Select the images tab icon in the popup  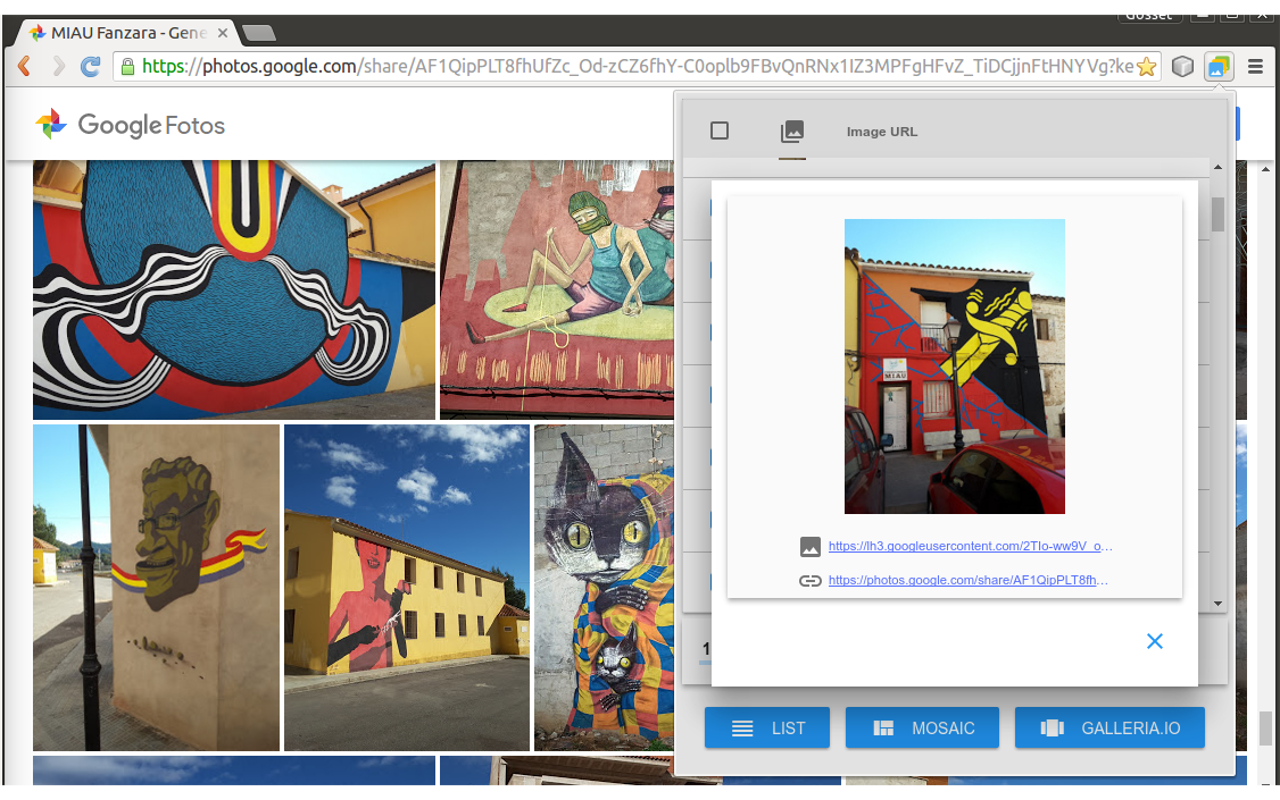click(x=792, y=131)
